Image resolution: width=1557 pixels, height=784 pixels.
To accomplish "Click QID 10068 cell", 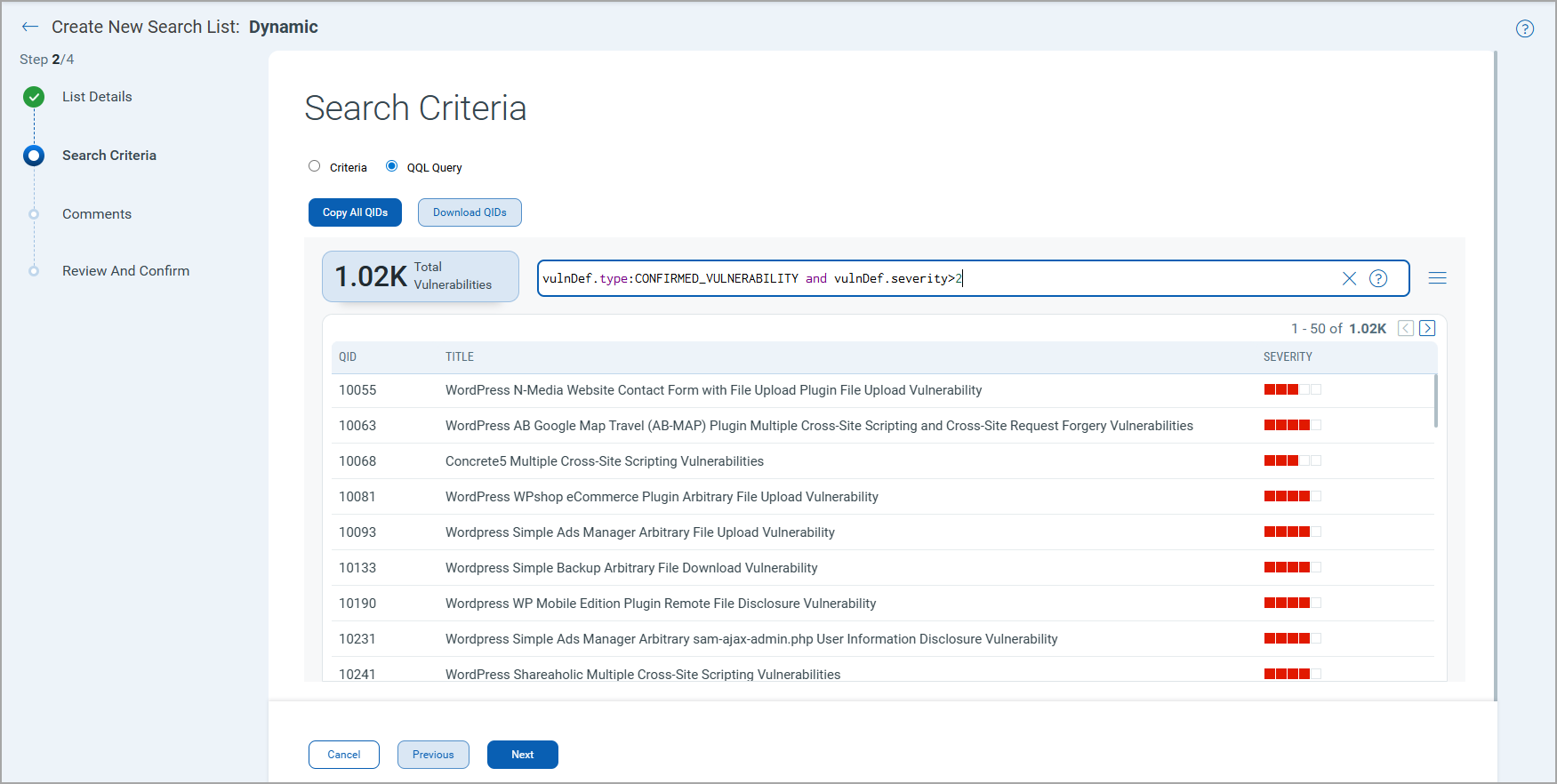I will point(357,461).
